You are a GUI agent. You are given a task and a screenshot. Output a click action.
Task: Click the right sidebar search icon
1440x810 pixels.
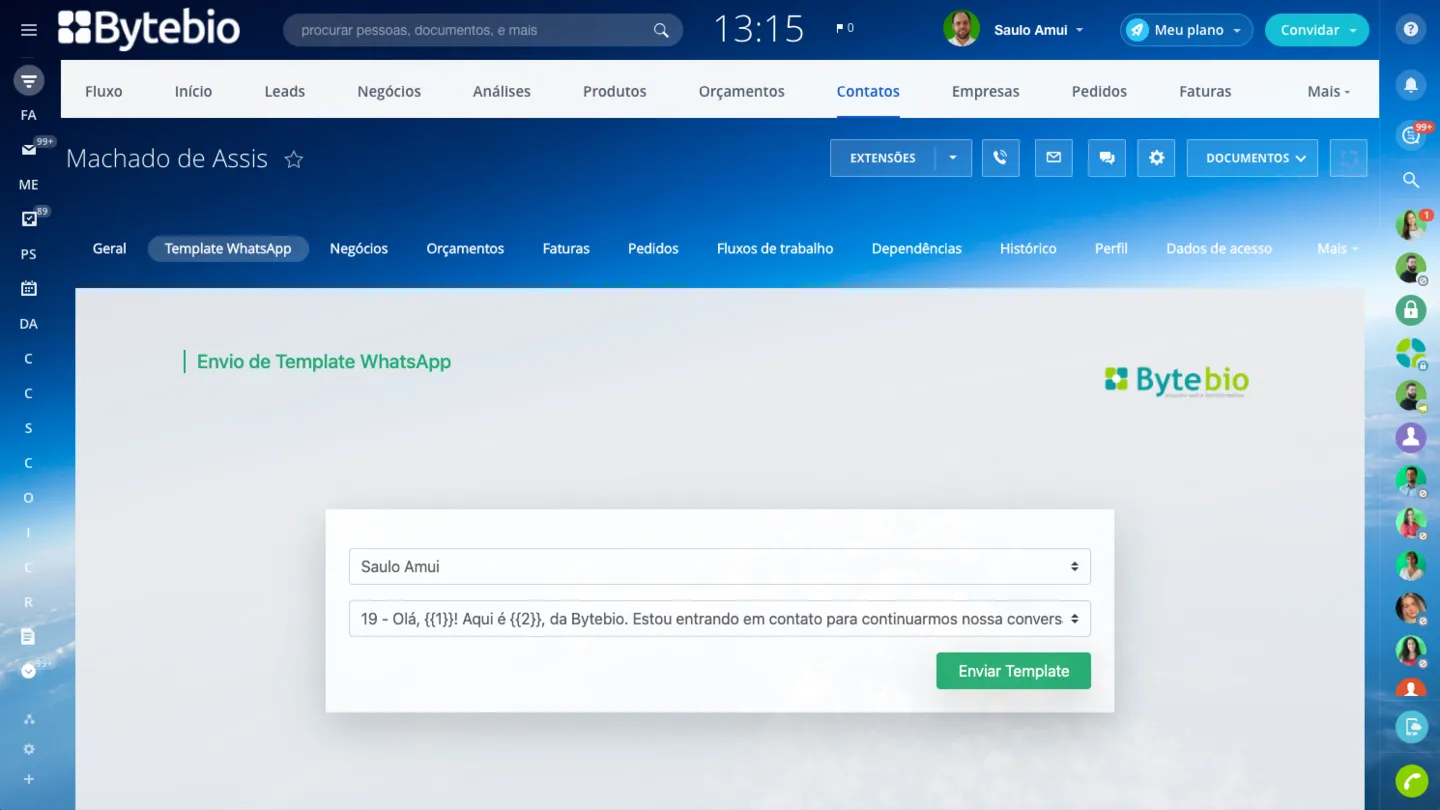coord(1411,180)
